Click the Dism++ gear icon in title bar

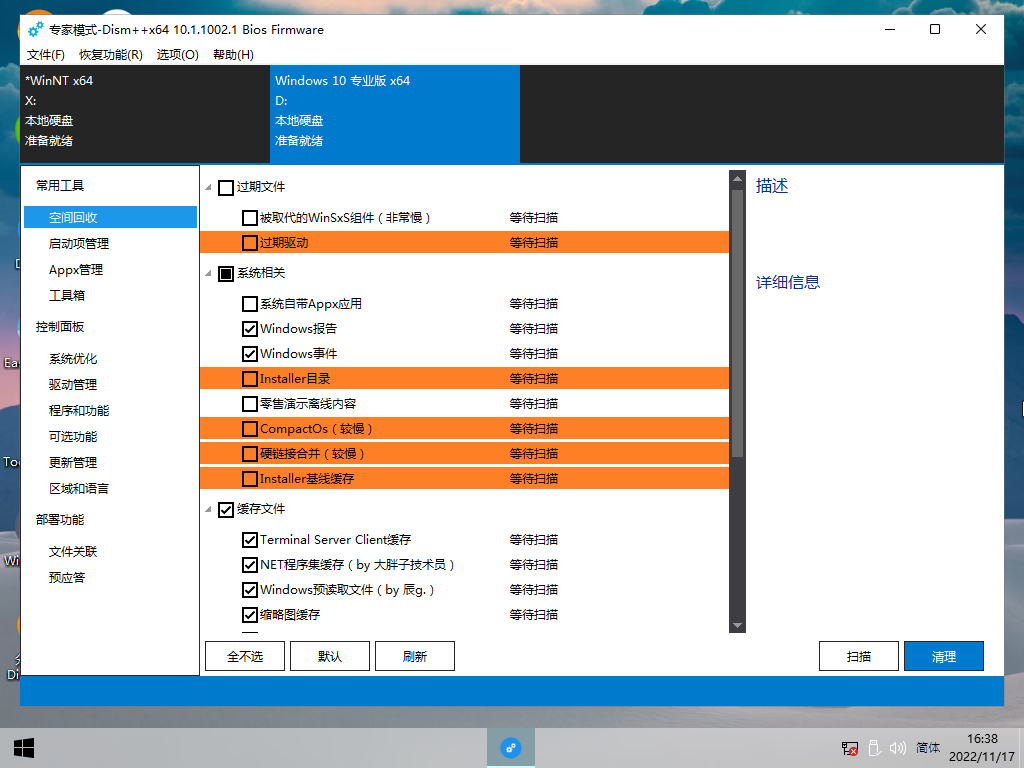pyautogui.click(x=36, y=29)
